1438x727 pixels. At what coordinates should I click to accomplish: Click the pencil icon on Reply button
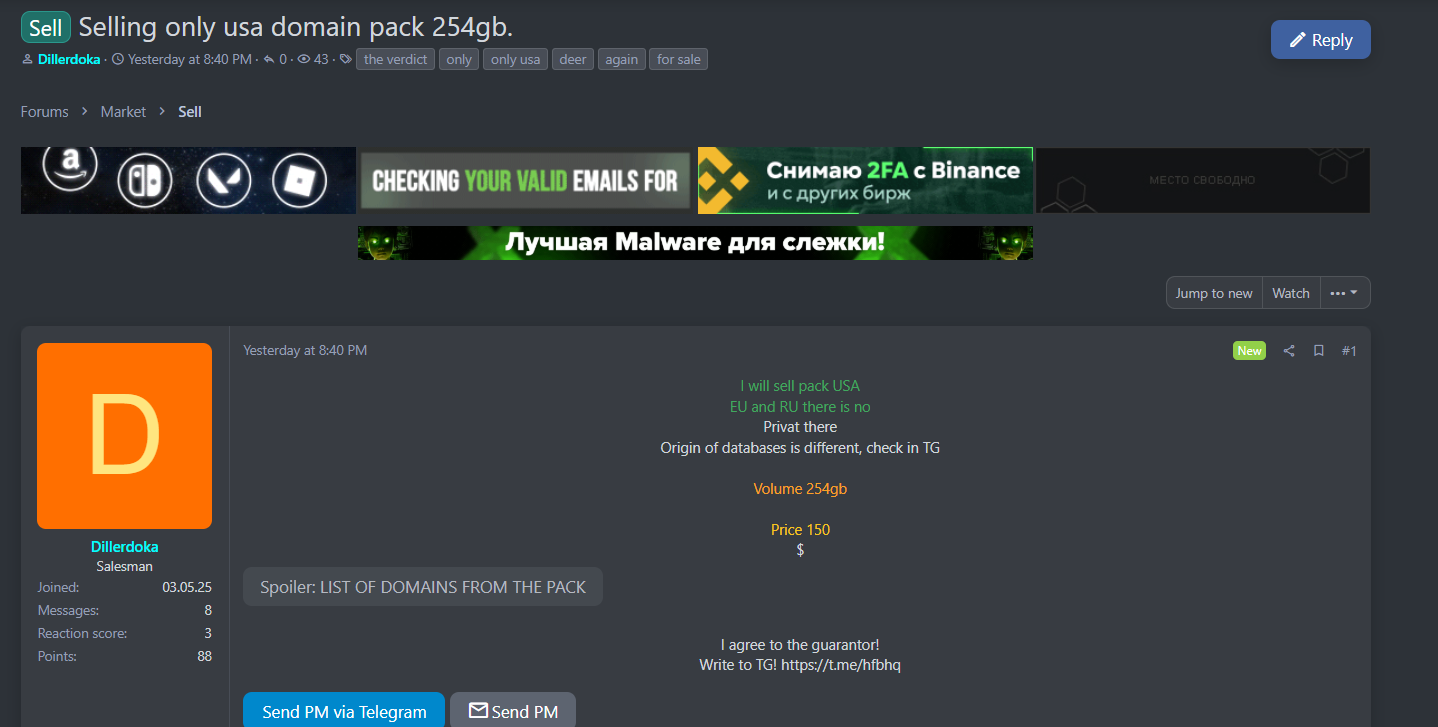pyautogui.click(x=1298, y=40)
